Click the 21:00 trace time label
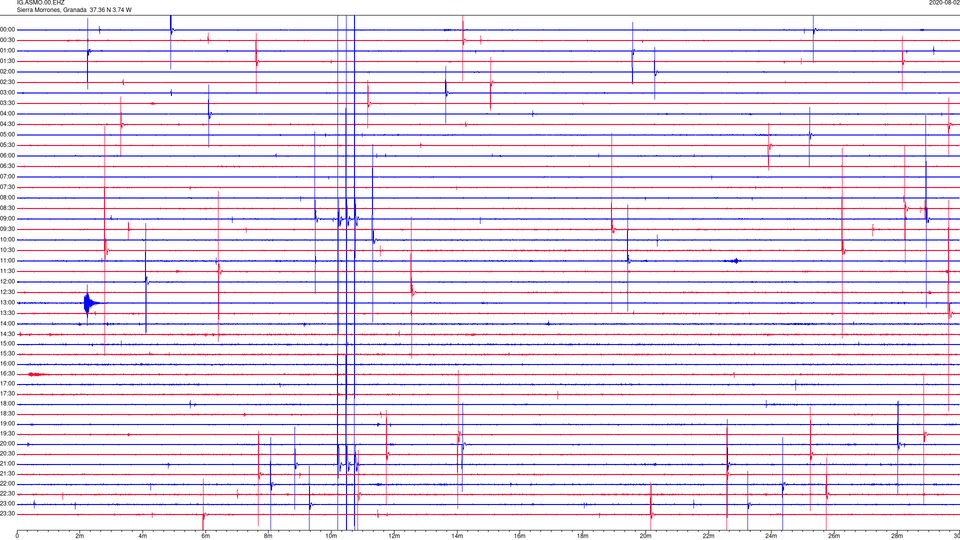 pos(8,464)
